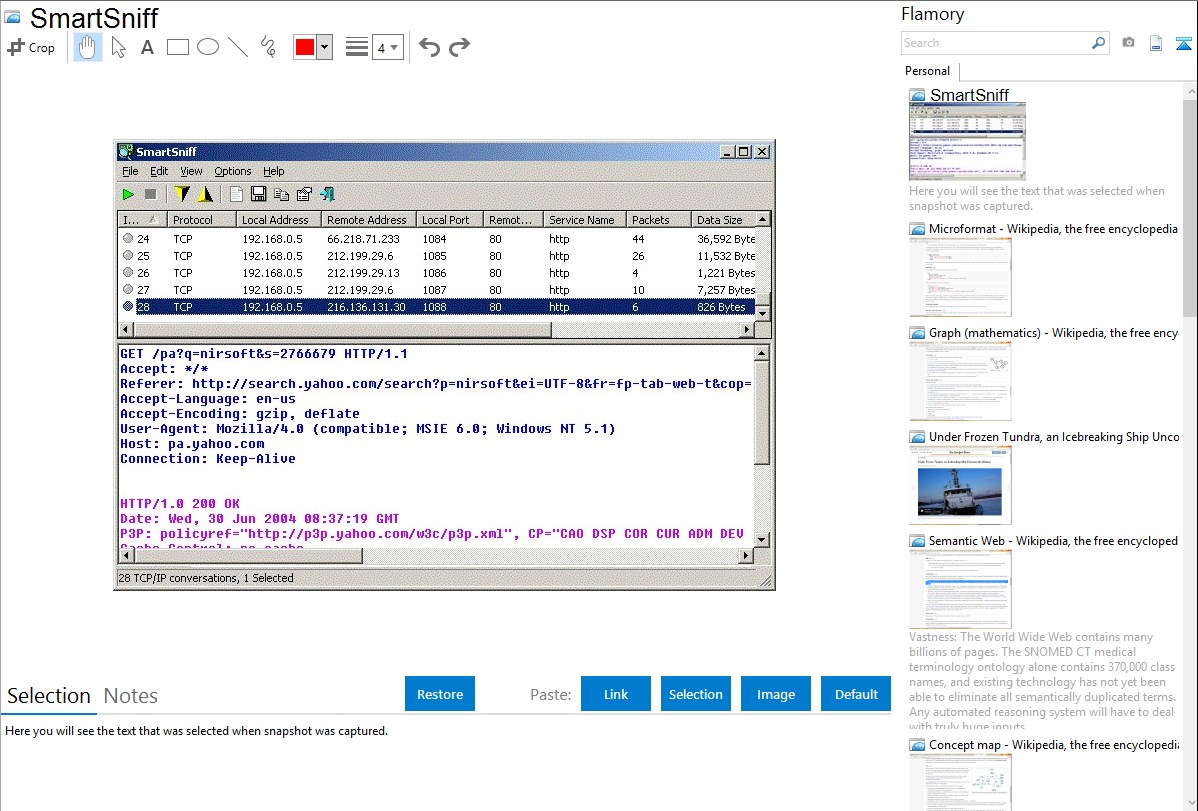Image resolution: width=1198 pixels, height=811 pixels.
Task: Click the red color swatch
Action: (305, 47)
